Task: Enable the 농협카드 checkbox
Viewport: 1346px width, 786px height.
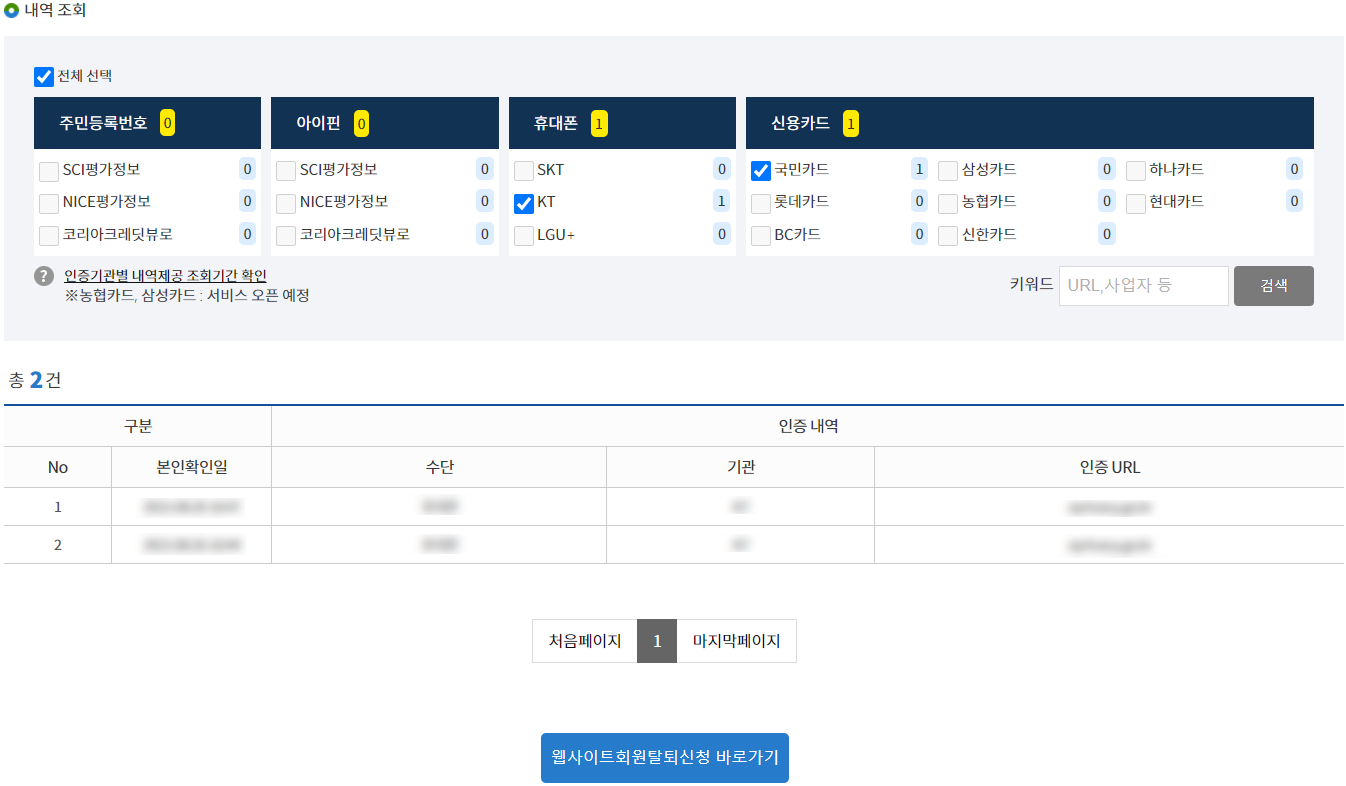Action: [x=948, y=203]
